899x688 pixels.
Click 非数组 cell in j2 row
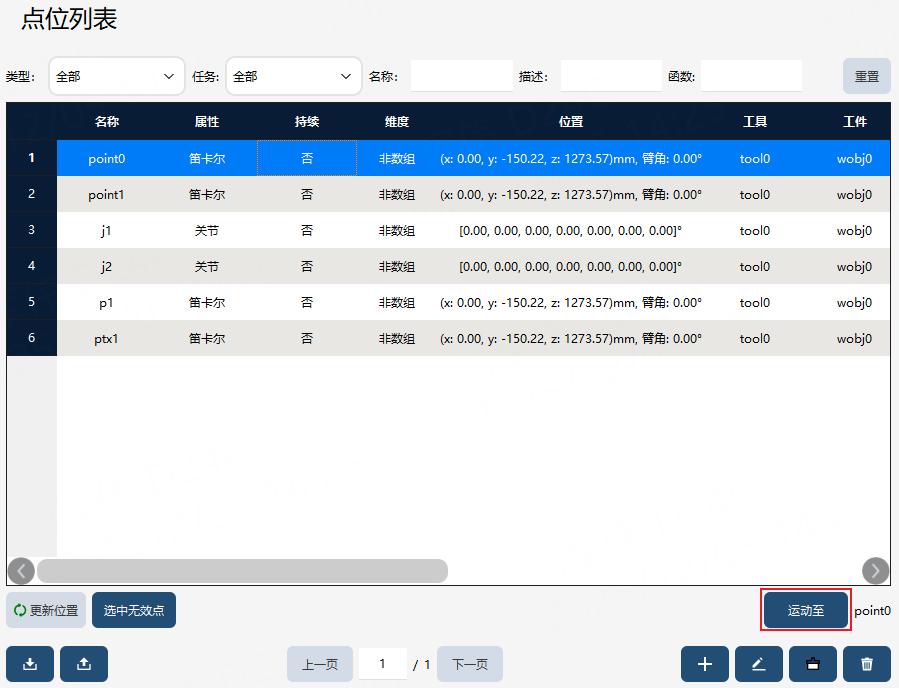tap(397, 267)
